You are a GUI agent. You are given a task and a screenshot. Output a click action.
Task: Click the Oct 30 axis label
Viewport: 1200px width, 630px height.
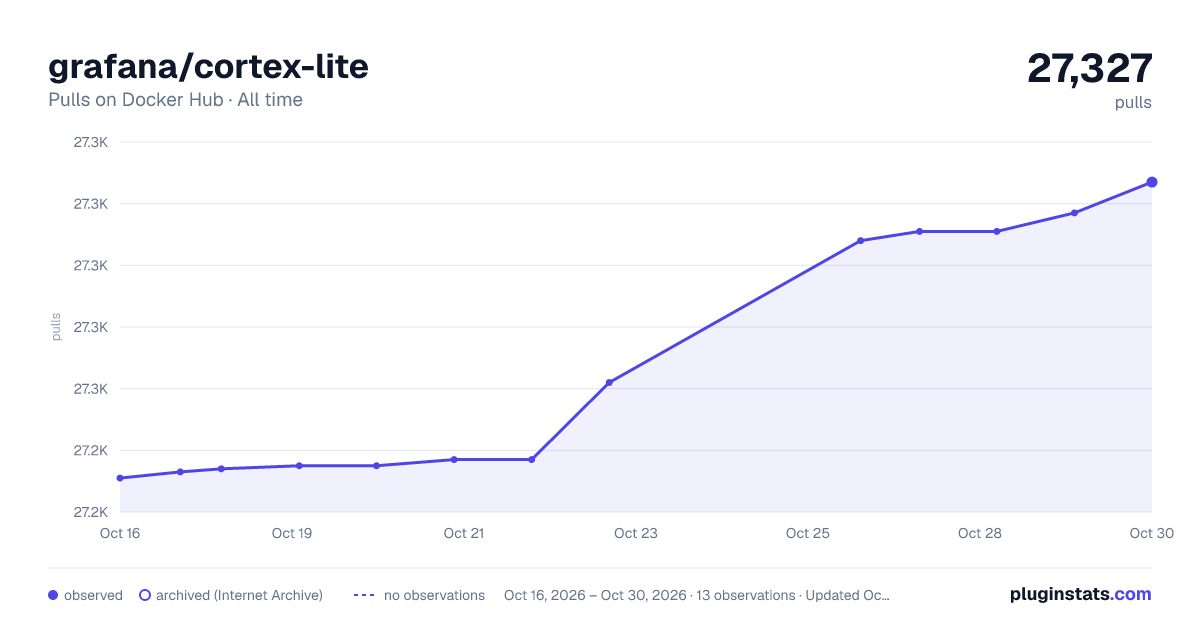(1152, 533)
